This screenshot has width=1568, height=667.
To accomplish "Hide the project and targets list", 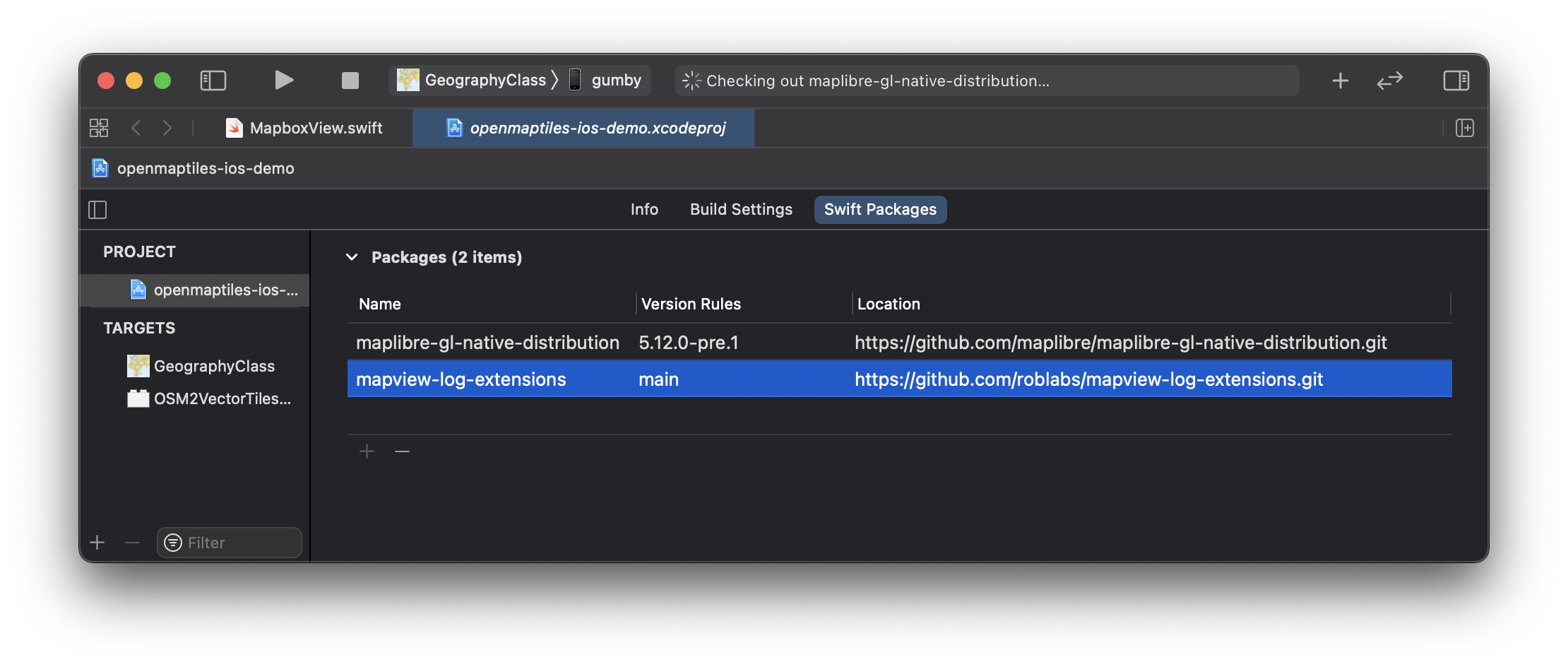I will [97, 210].
